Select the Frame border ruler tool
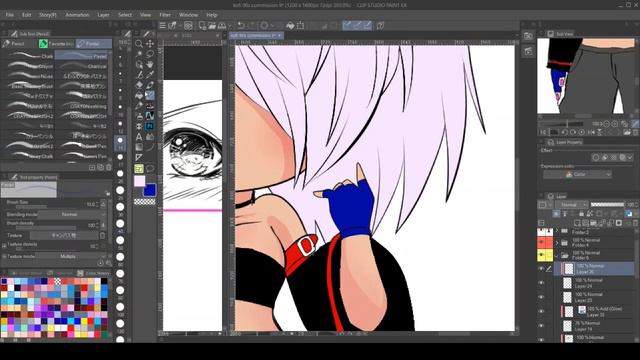The height and width of the screenshot is (360, 640). [139, 158]
